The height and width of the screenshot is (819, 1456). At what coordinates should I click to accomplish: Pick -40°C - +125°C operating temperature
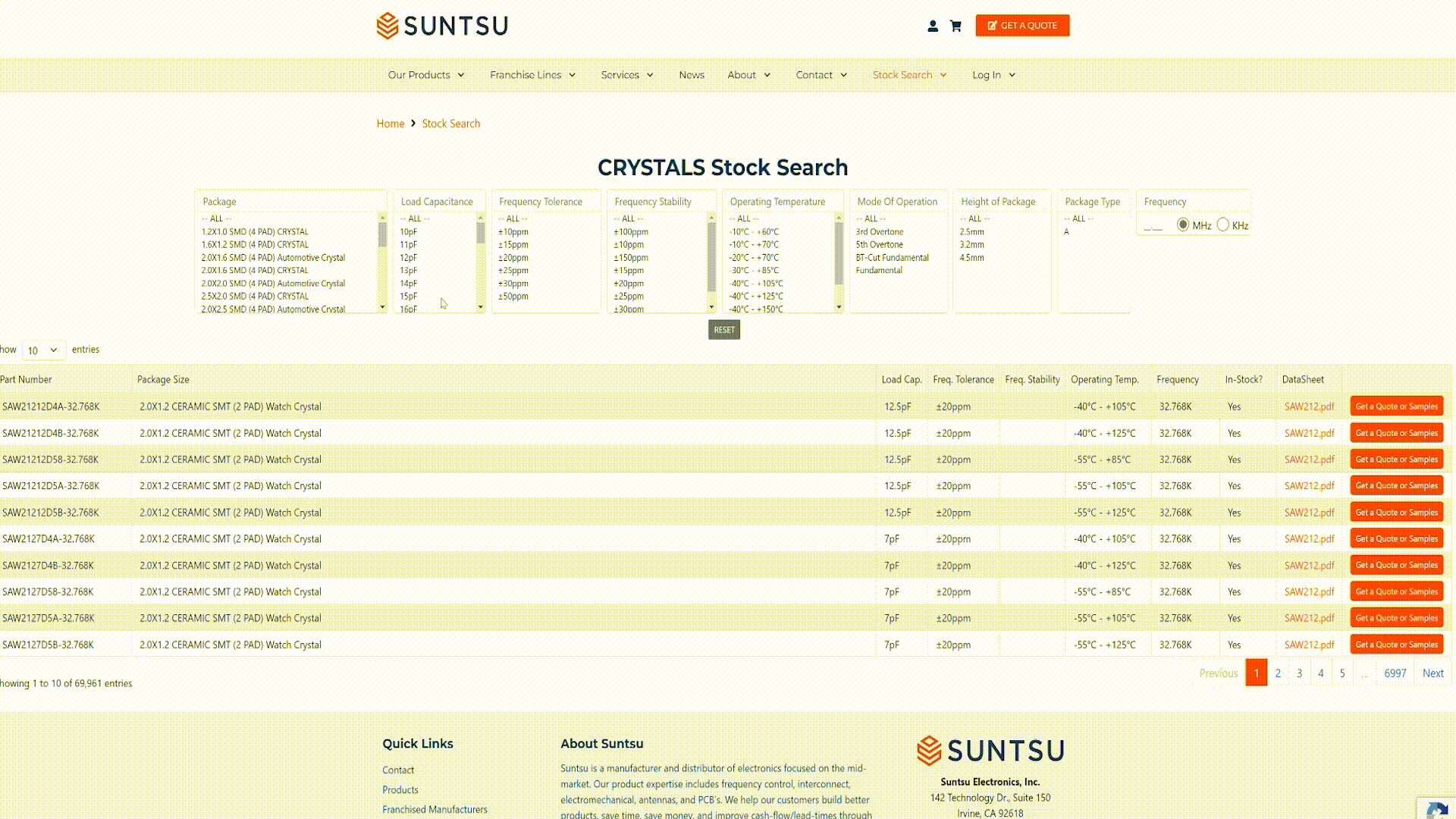756,297
